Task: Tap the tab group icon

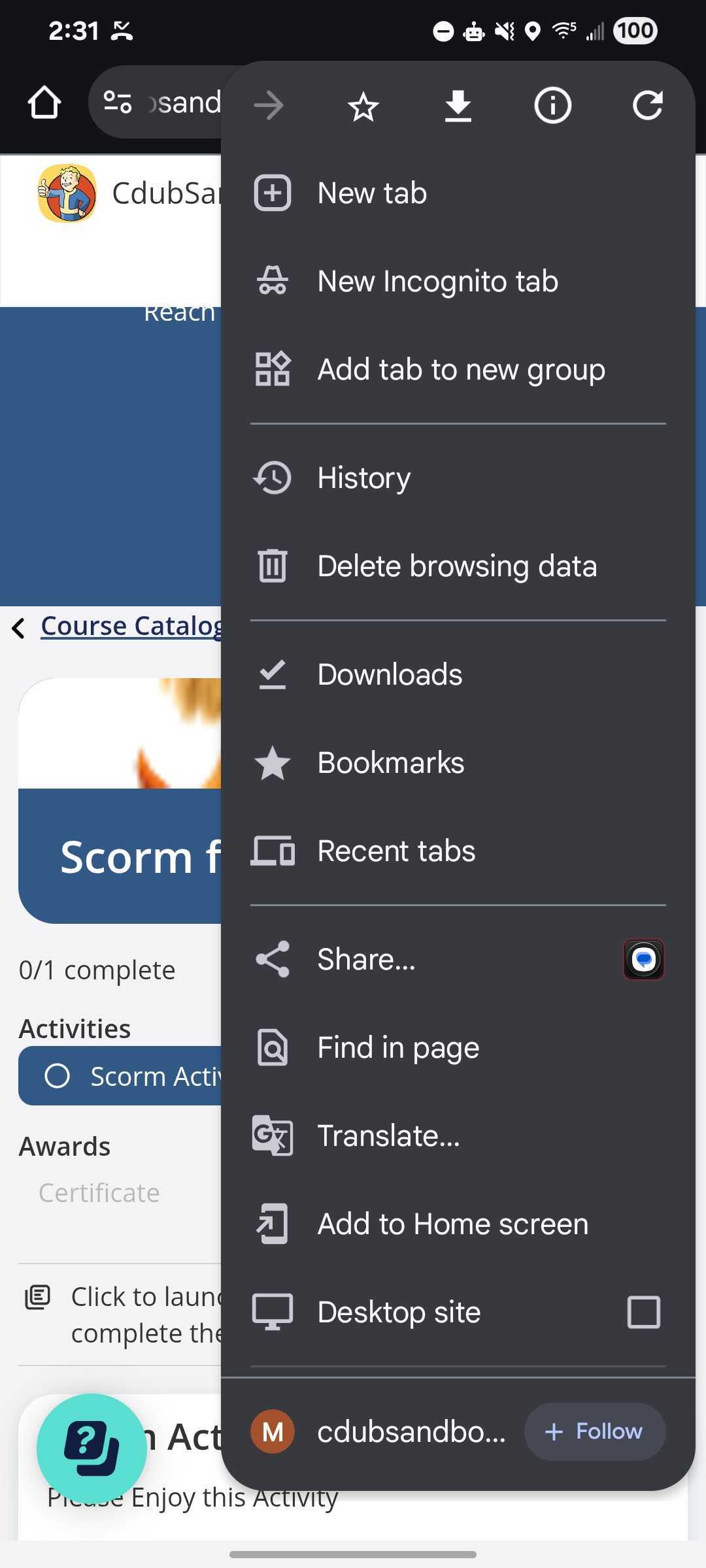Action: (273, 369)
